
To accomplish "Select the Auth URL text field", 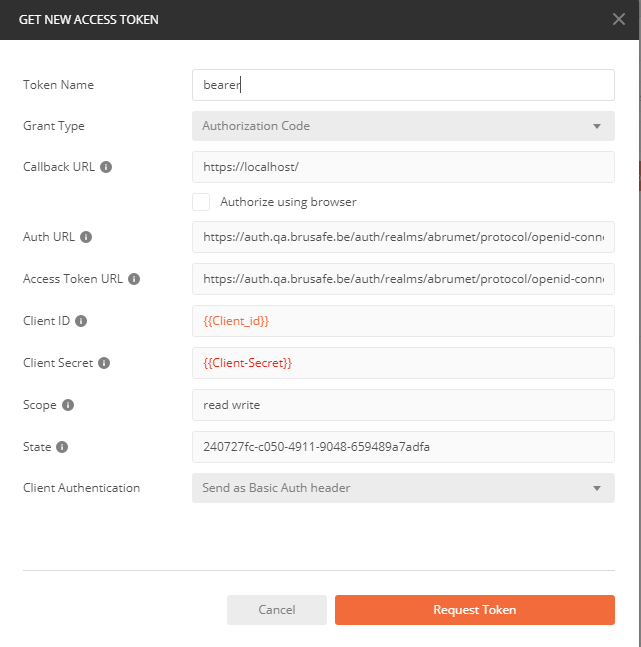I will coord(403,237).
